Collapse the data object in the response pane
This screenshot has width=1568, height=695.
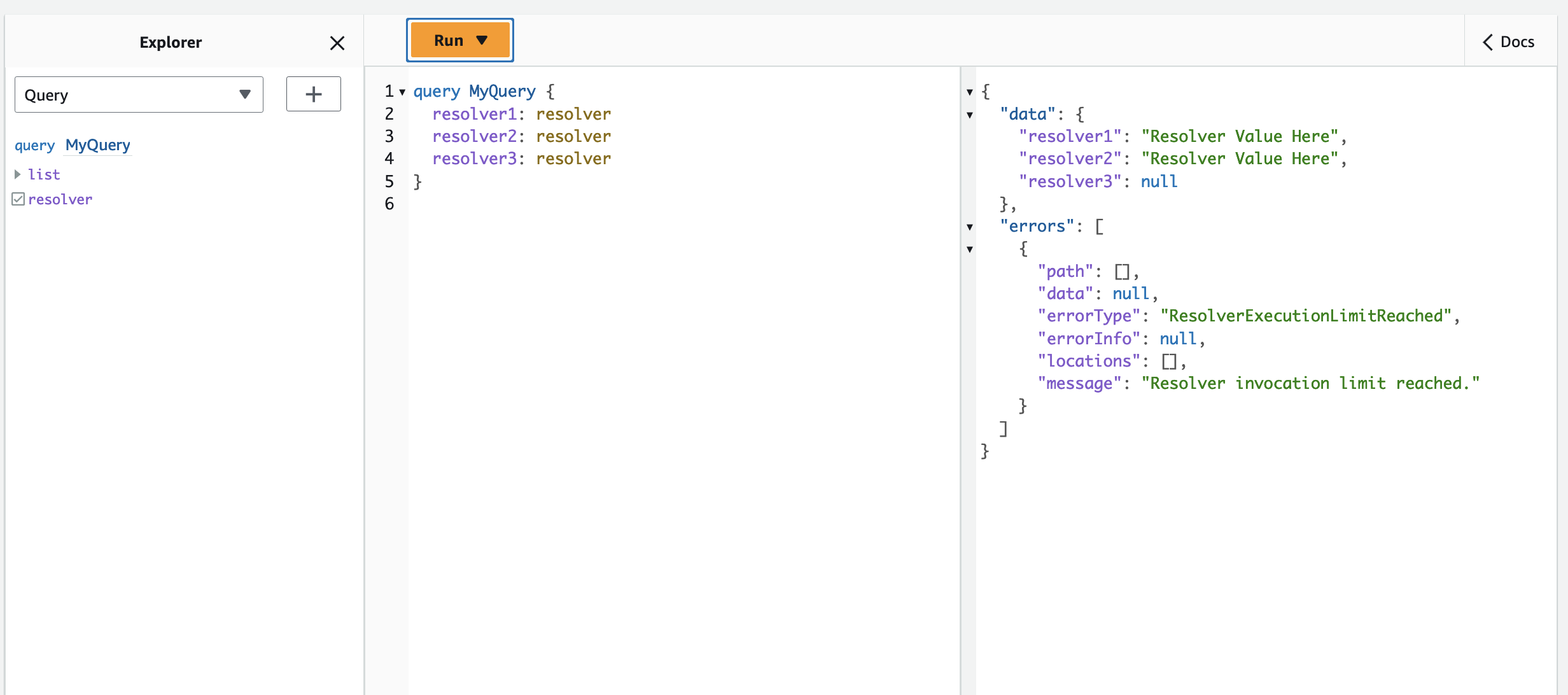969,115
